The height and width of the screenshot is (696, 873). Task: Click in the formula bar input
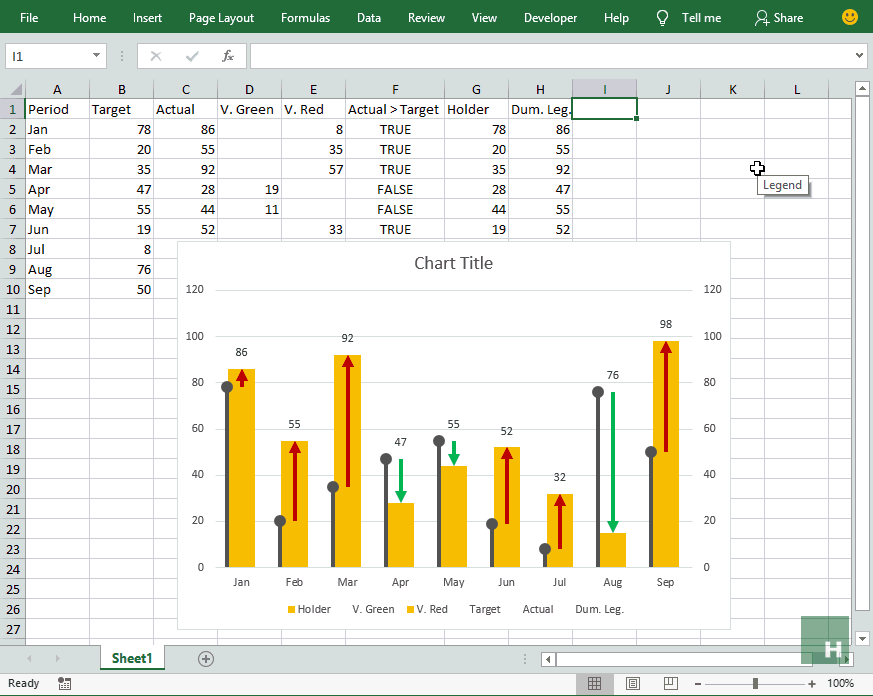pos(551,56)
